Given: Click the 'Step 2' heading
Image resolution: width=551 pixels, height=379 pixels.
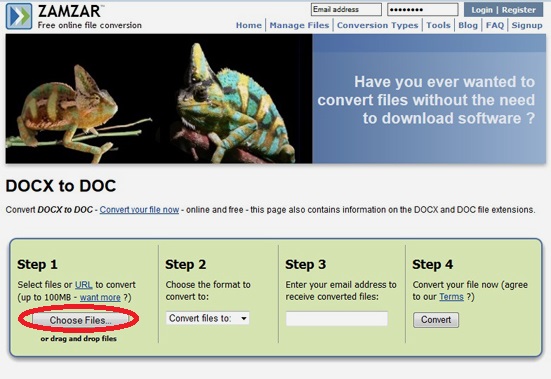Looking at the screenshot, I should click(x=186, y=264).
